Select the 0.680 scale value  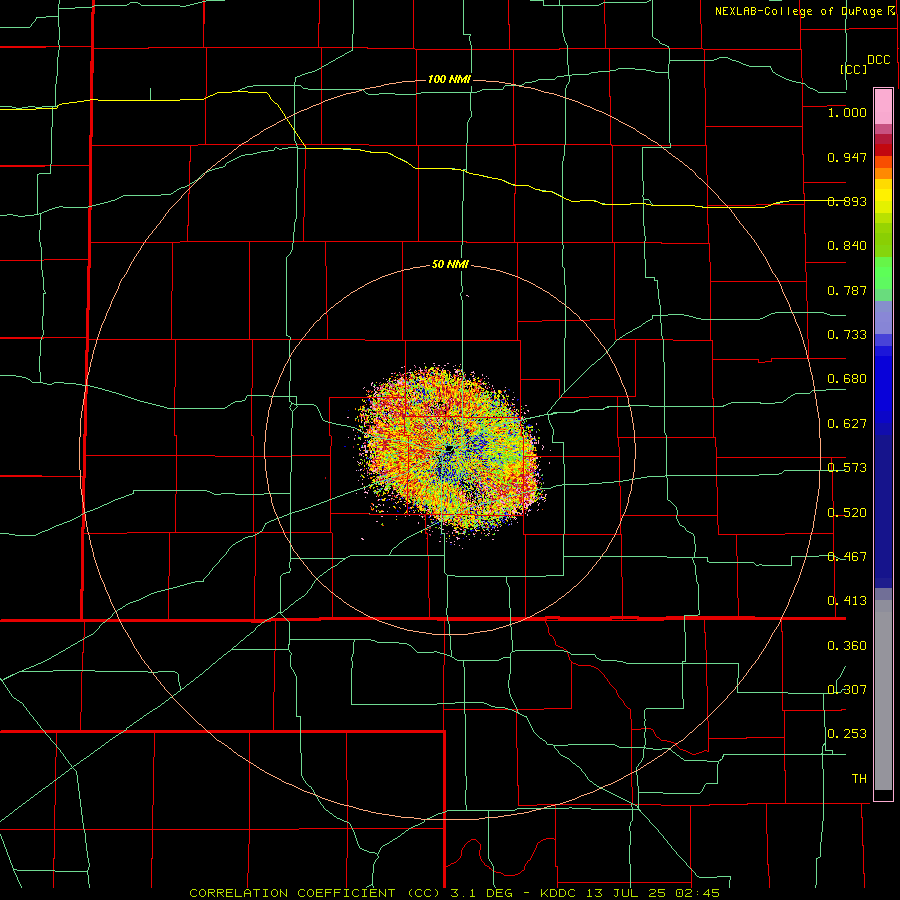(847, 379)
